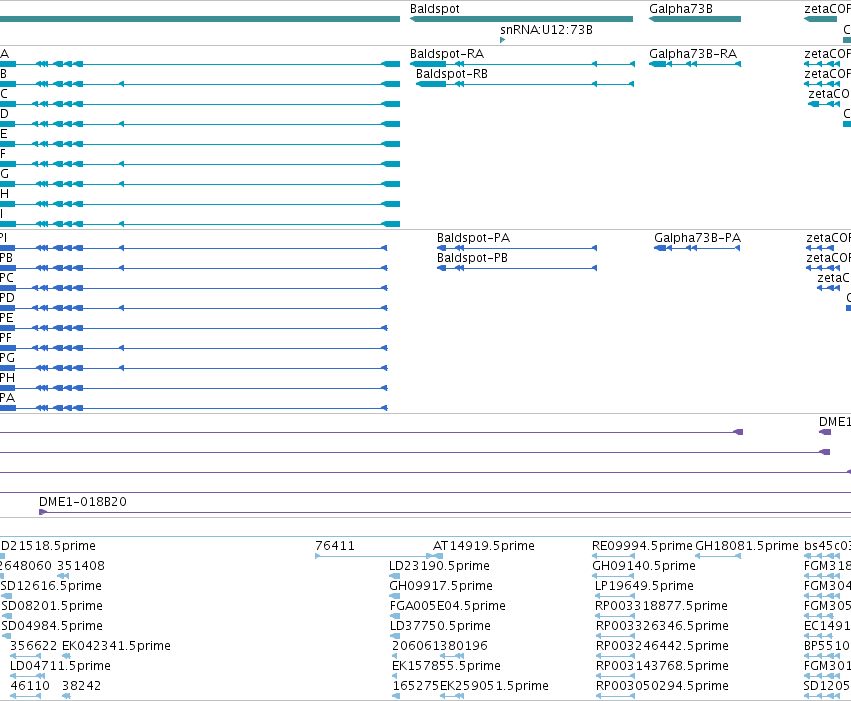Select EST LD04711.5prime
Image resolution: width=851 pixels, height=701 pixels.
click(60, 666)
